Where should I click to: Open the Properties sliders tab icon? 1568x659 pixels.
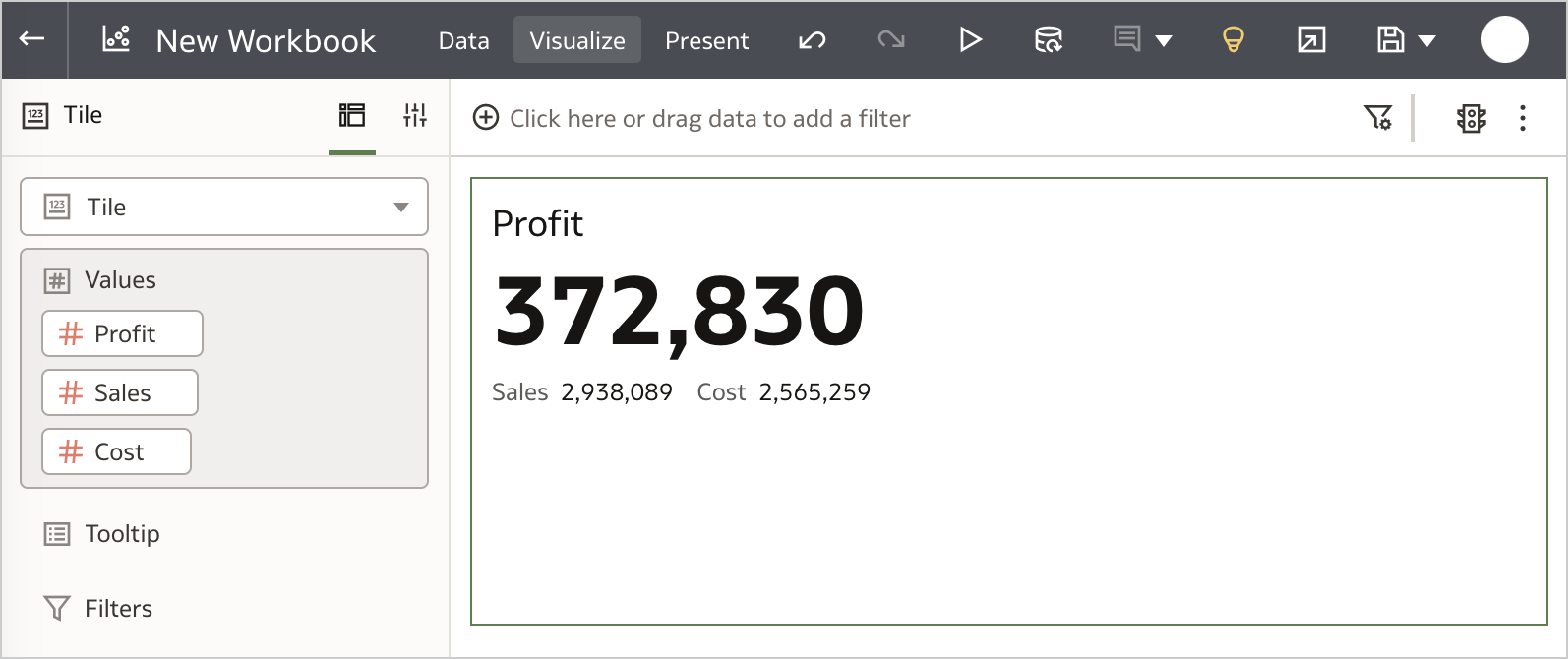pos(415,116)
